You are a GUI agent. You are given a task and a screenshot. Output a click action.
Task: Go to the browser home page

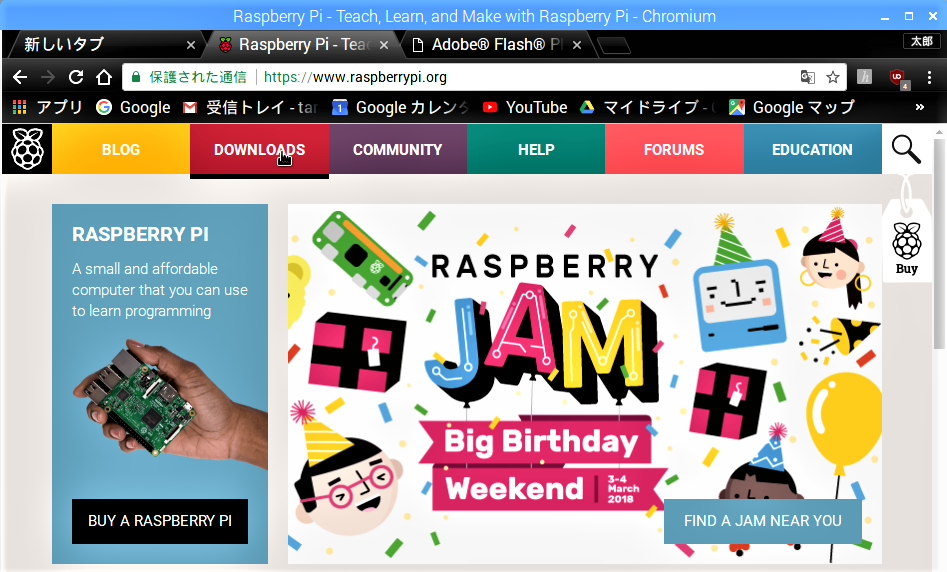(104, 77)
